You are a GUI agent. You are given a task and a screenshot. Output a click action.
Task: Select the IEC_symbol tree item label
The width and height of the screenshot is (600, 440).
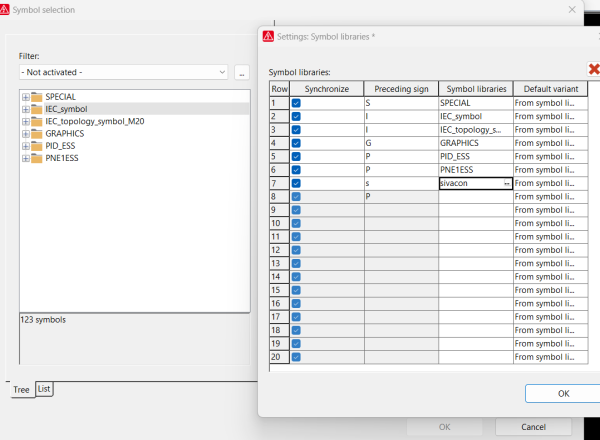pyautogui.click(x=66, y=109)
